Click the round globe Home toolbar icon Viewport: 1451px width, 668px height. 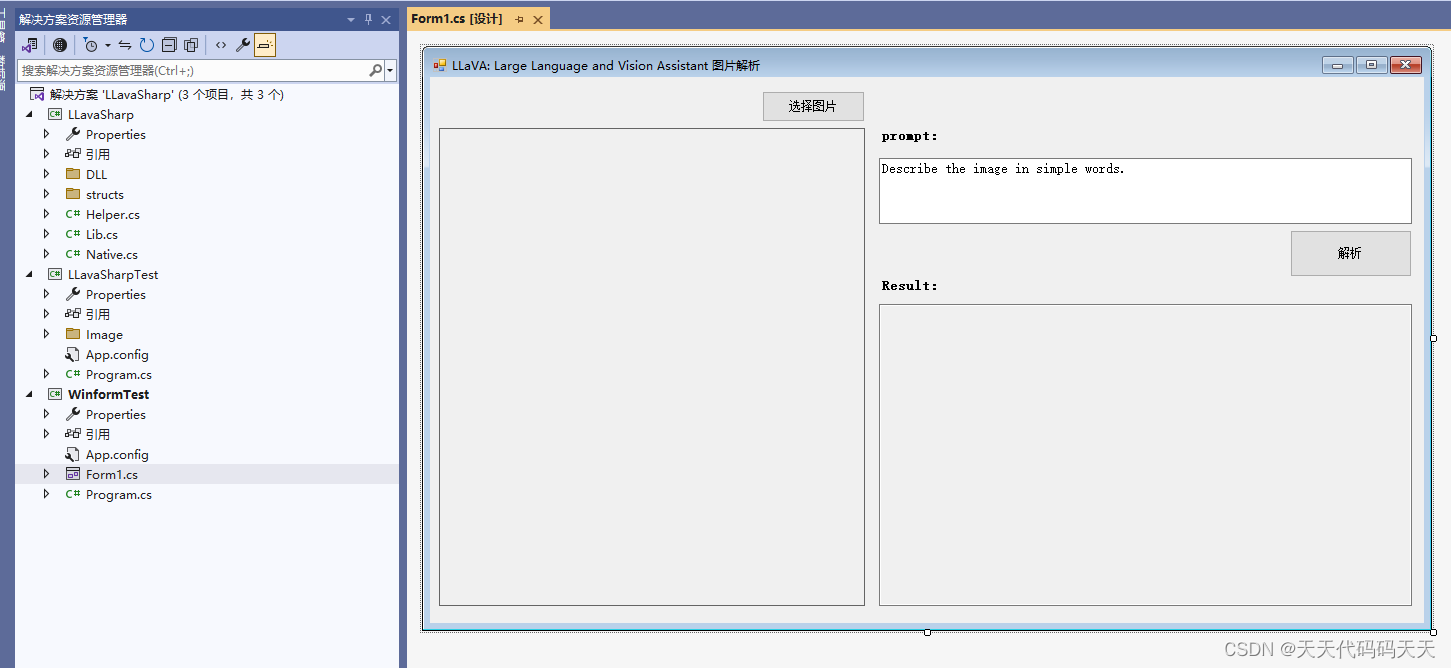[x=60, y=45]
